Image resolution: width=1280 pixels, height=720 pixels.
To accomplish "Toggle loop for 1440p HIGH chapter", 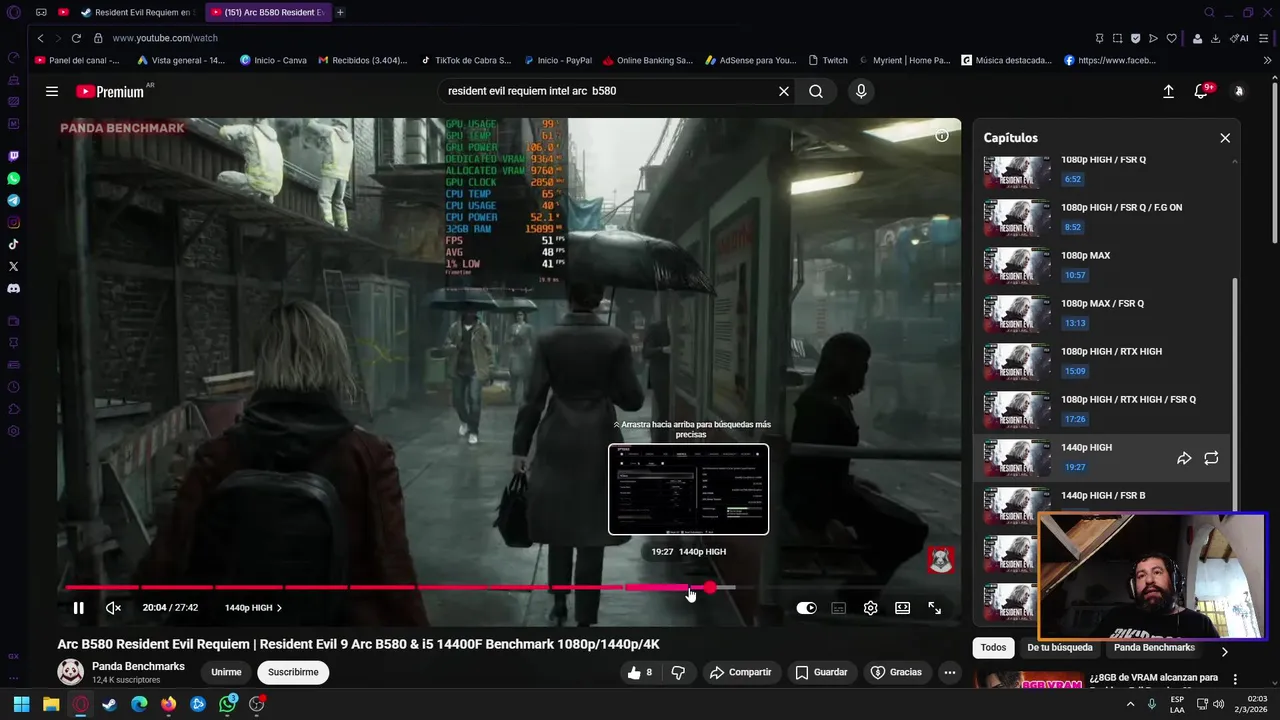I will pyautogui.click(x=1211, y=458).
